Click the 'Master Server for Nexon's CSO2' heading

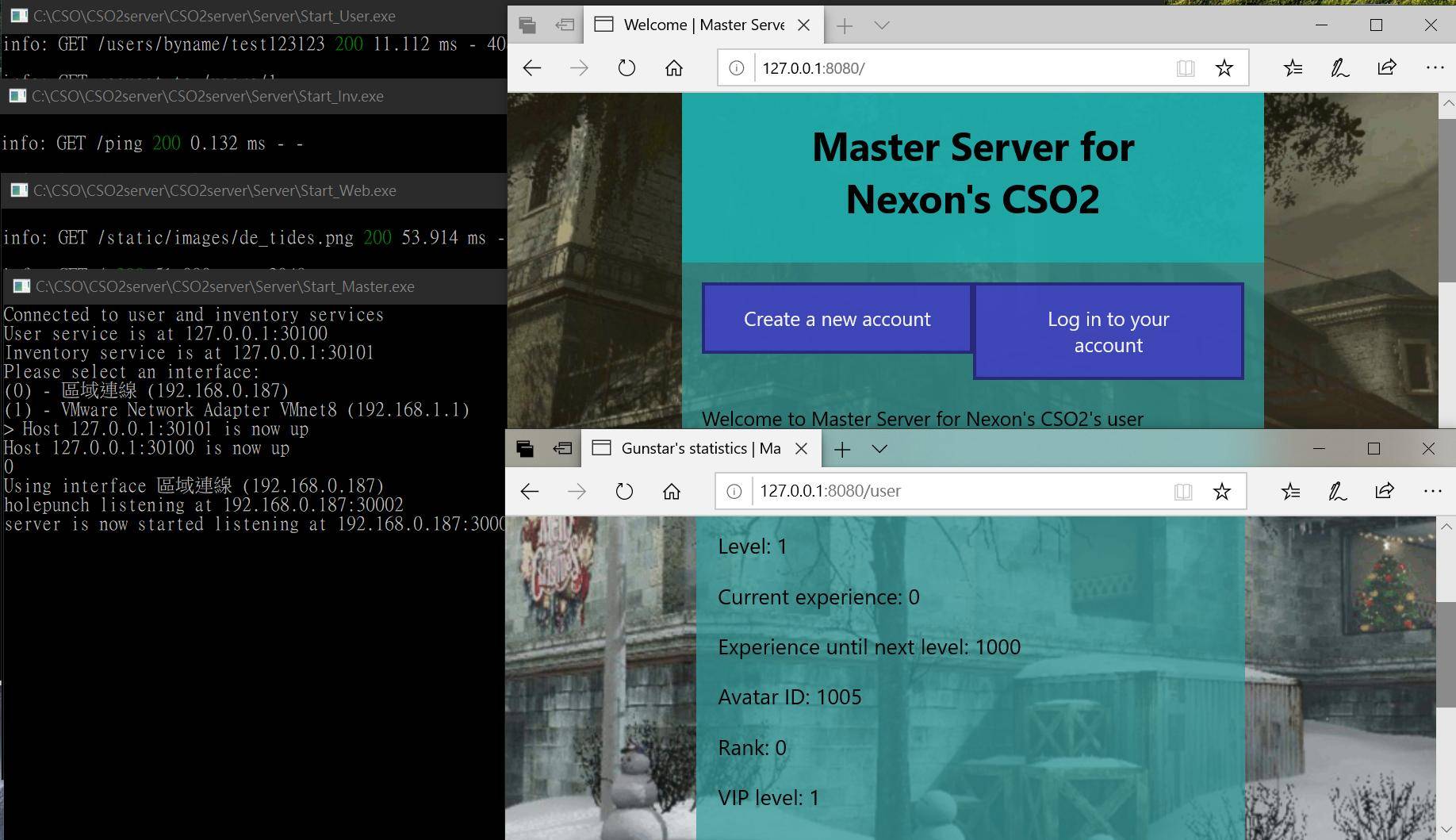(x=973, y=173)
